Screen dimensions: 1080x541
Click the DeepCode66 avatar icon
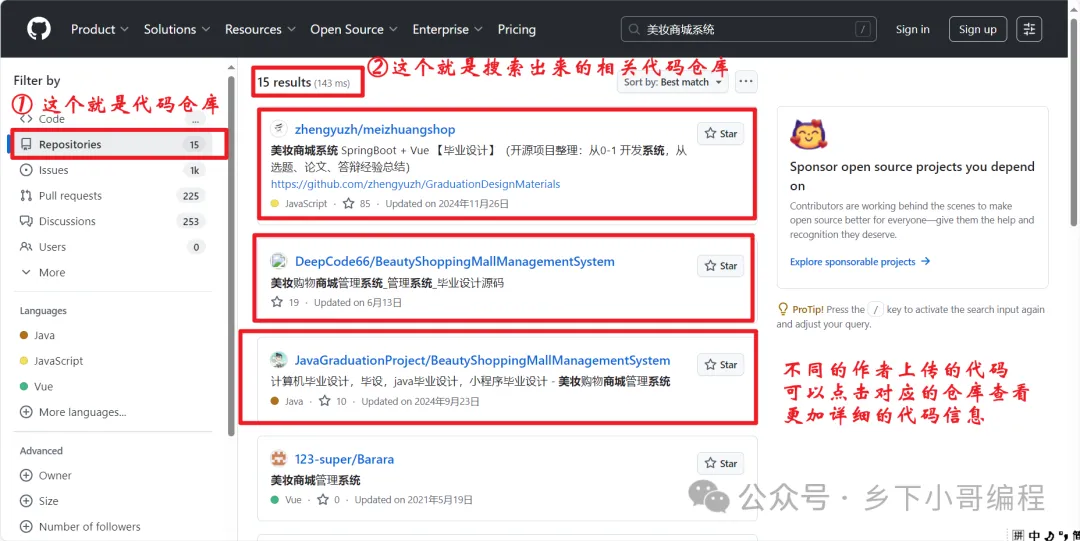point(279,261)
